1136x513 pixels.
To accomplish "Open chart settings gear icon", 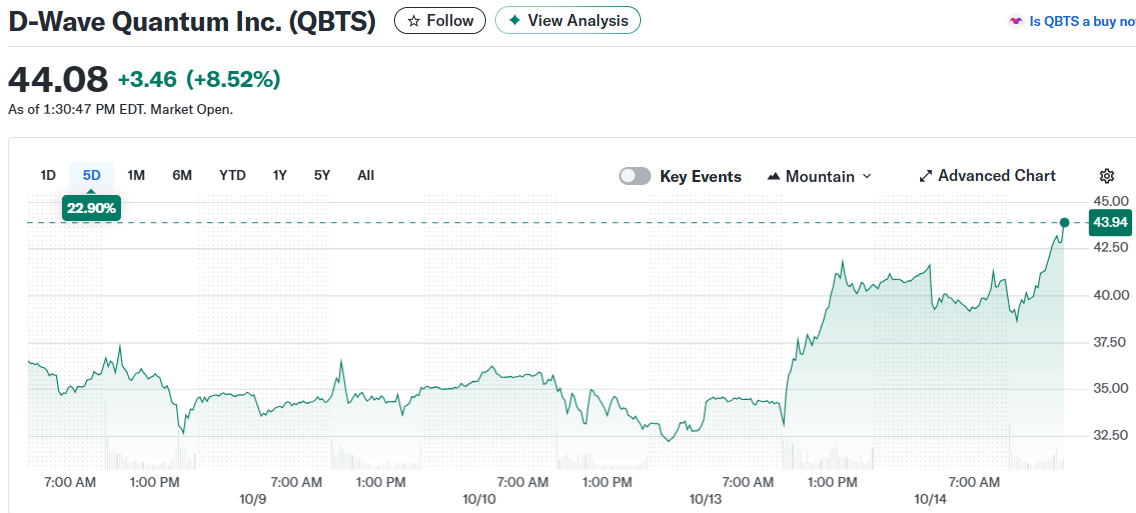I will click(x=1107, y=176).
